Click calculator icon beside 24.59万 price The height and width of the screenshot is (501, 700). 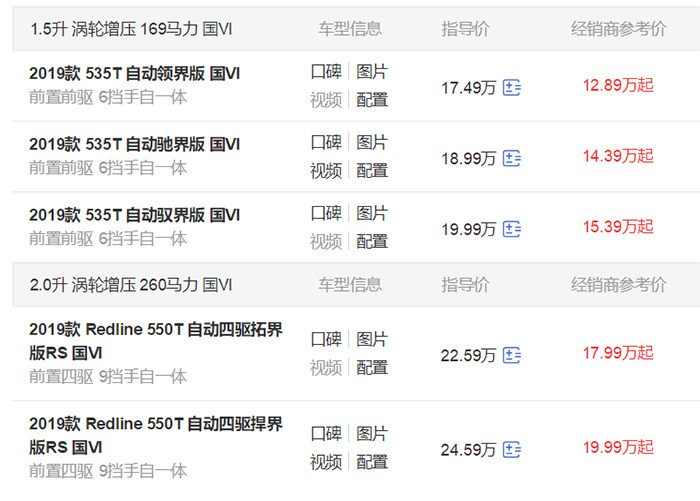click(512, 449)
